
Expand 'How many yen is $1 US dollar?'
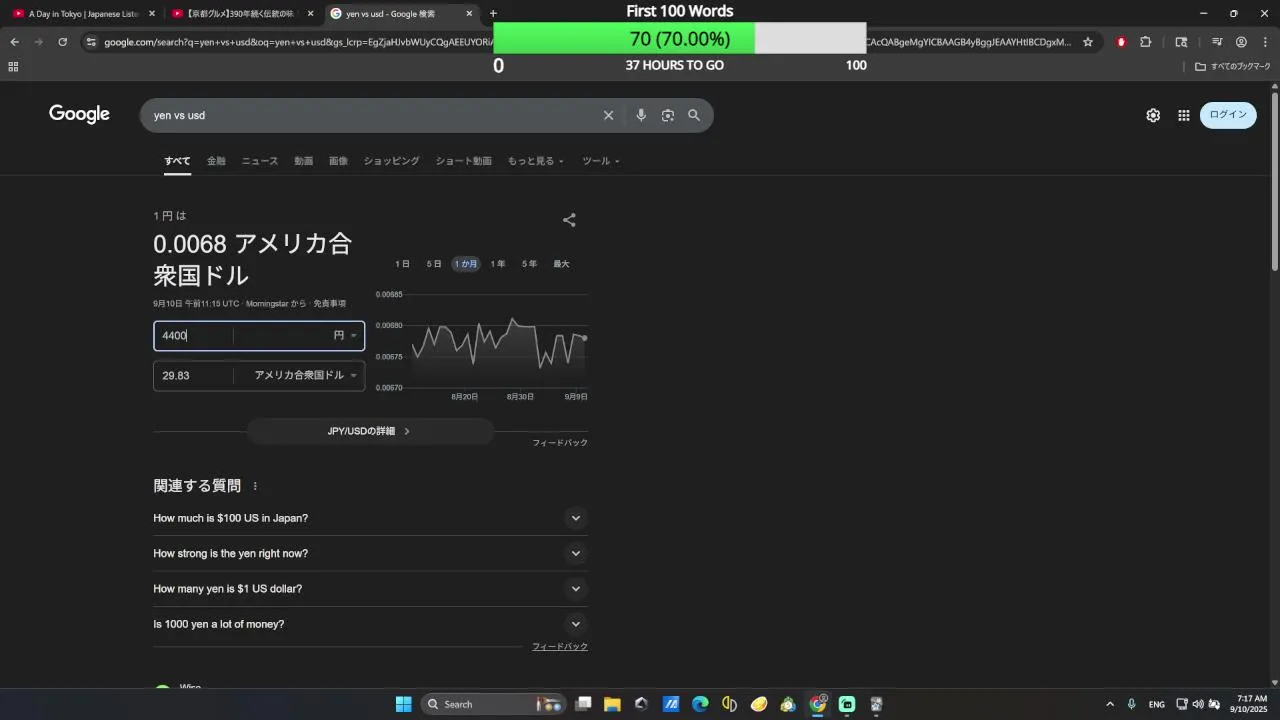point(369,589)
